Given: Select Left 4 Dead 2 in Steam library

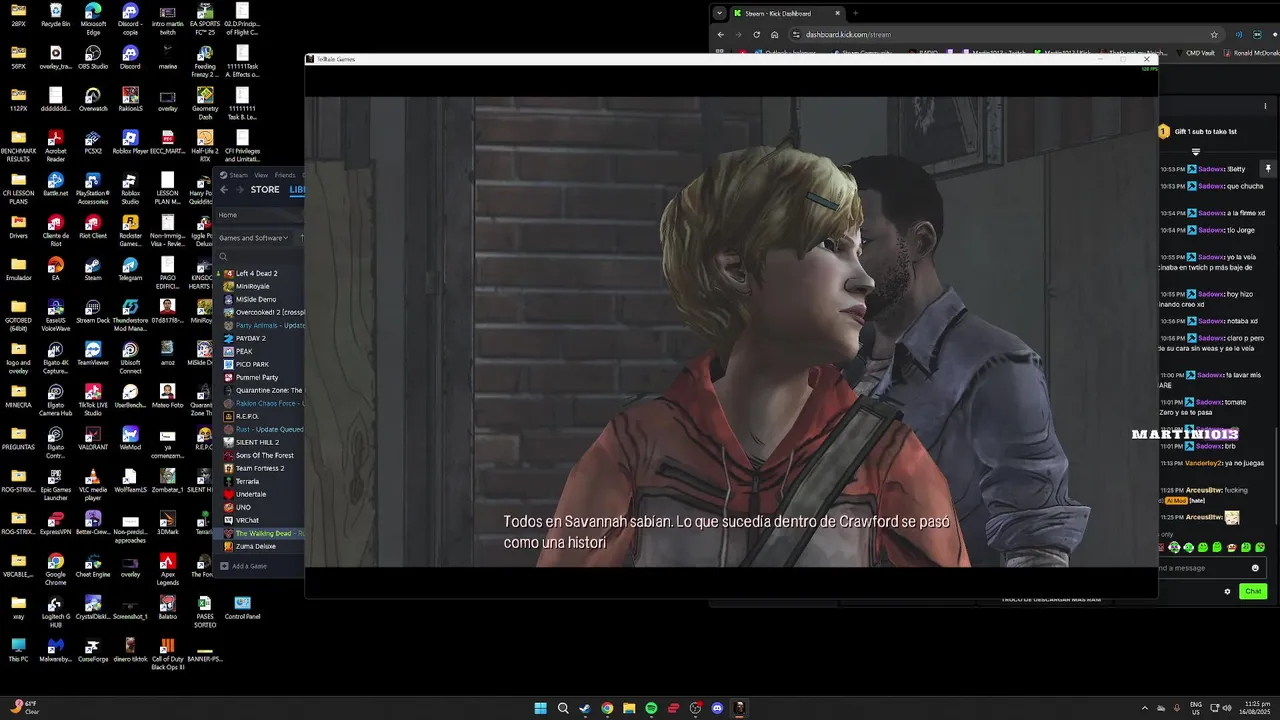Looking at the screenshot, I should pyautogui.click(x=256, y=273).
